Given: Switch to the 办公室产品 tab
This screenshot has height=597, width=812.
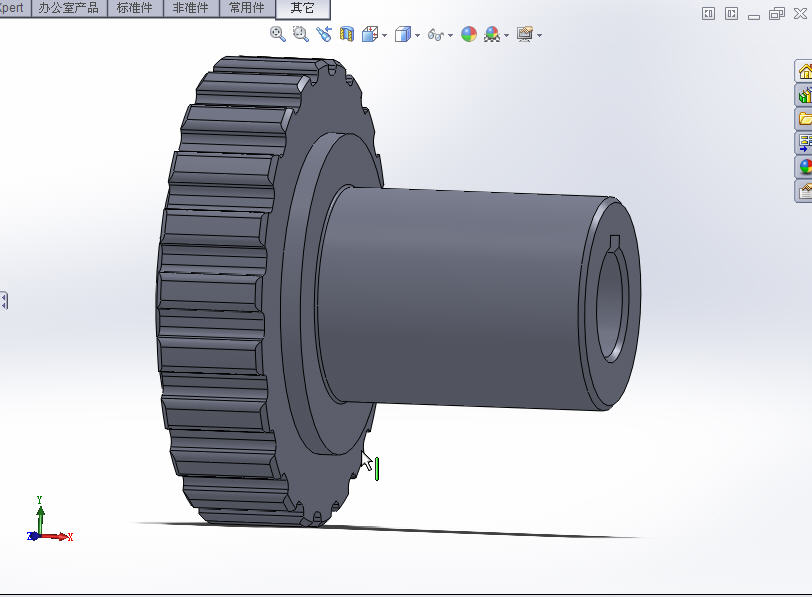Looking at the screenshot, I should tap(69, 8).
